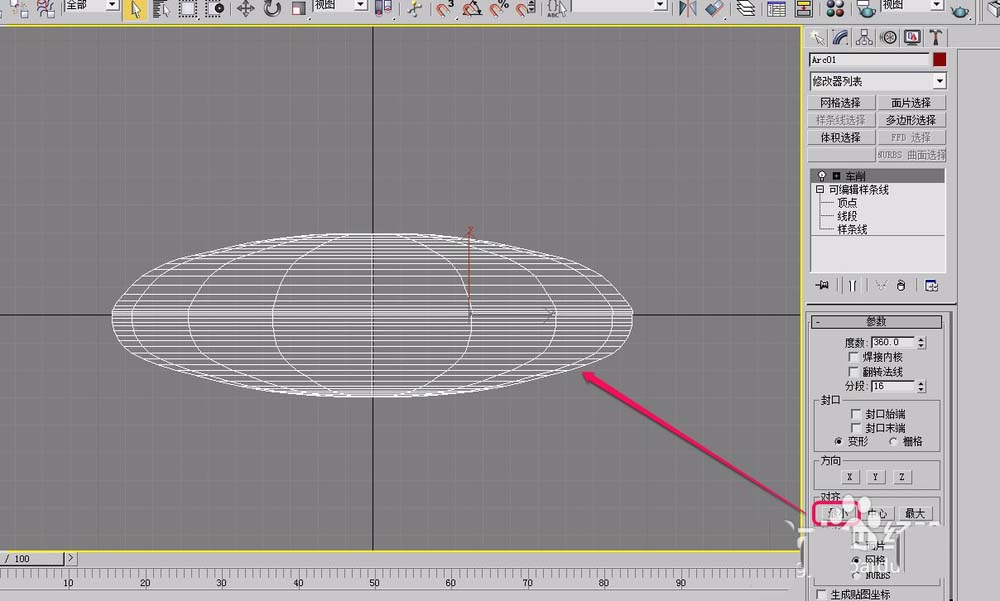Switch to Create command panel tab
Viewport: 1000px width, 601px height.
pyautogui.click(x=817, y=38)
